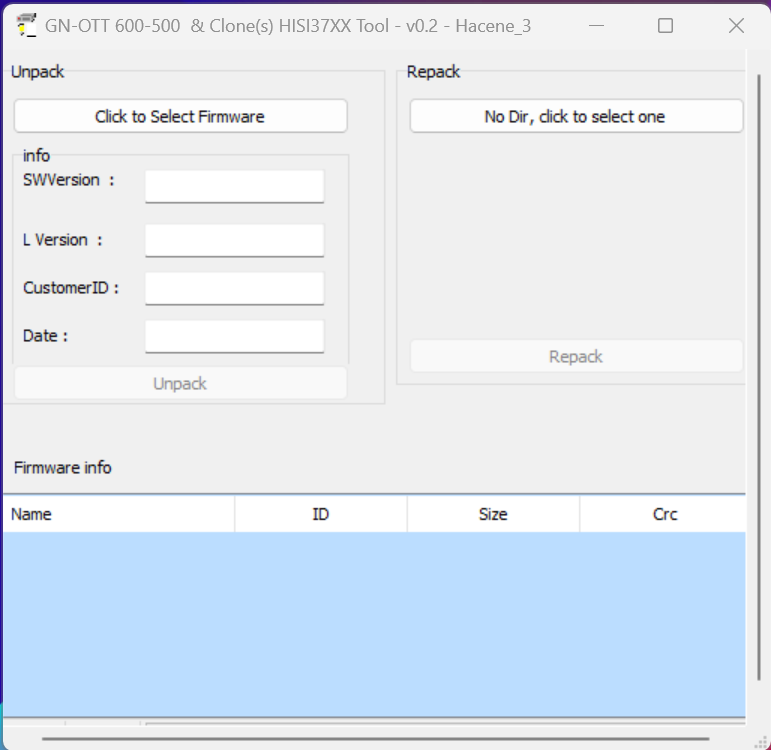
Task: Close the GN-OTT firmware tool window
Action: coord(736,26)
